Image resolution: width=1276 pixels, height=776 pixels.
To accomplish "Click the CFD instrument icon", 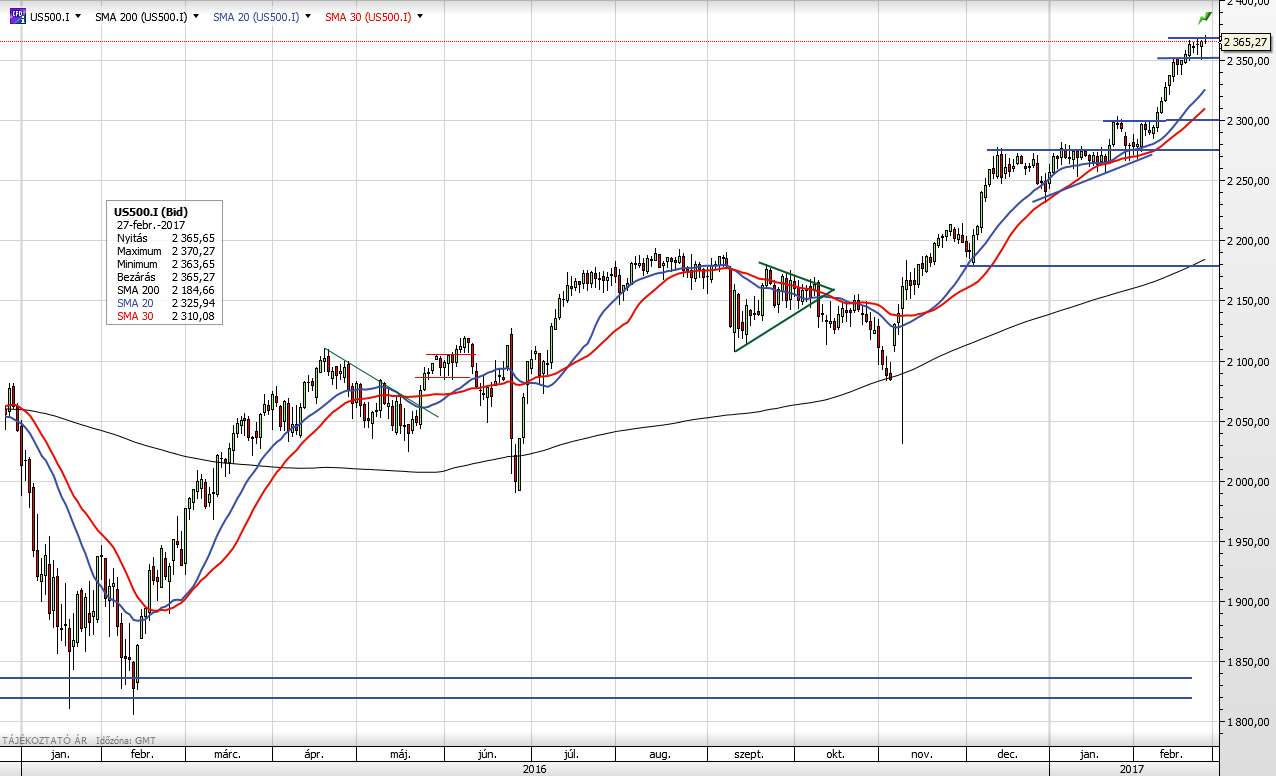I will point(17,17).
